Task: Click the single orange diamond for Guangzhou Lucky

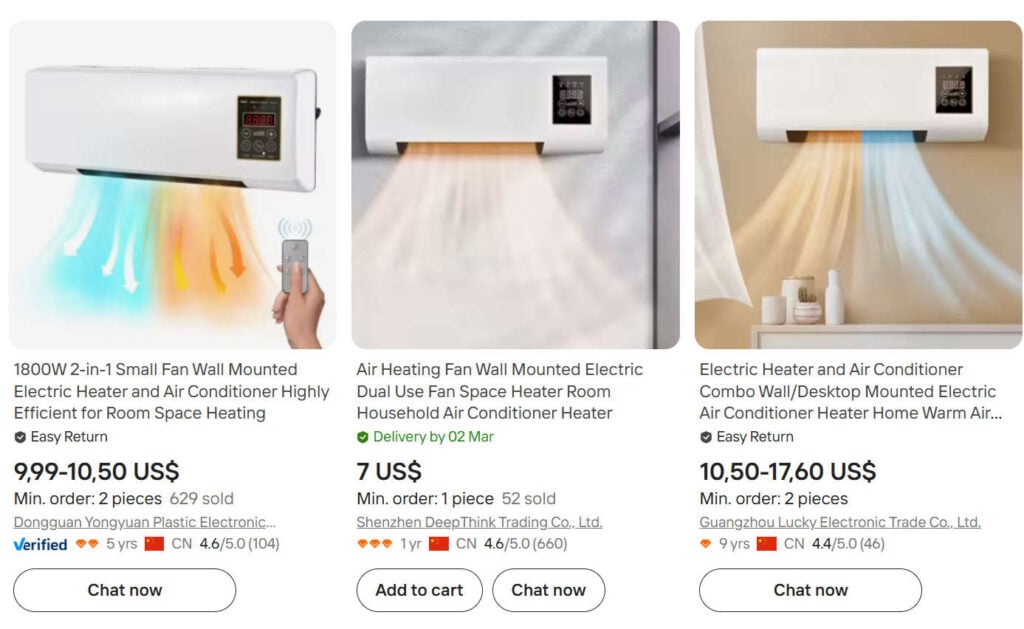Action: [705, 543]
